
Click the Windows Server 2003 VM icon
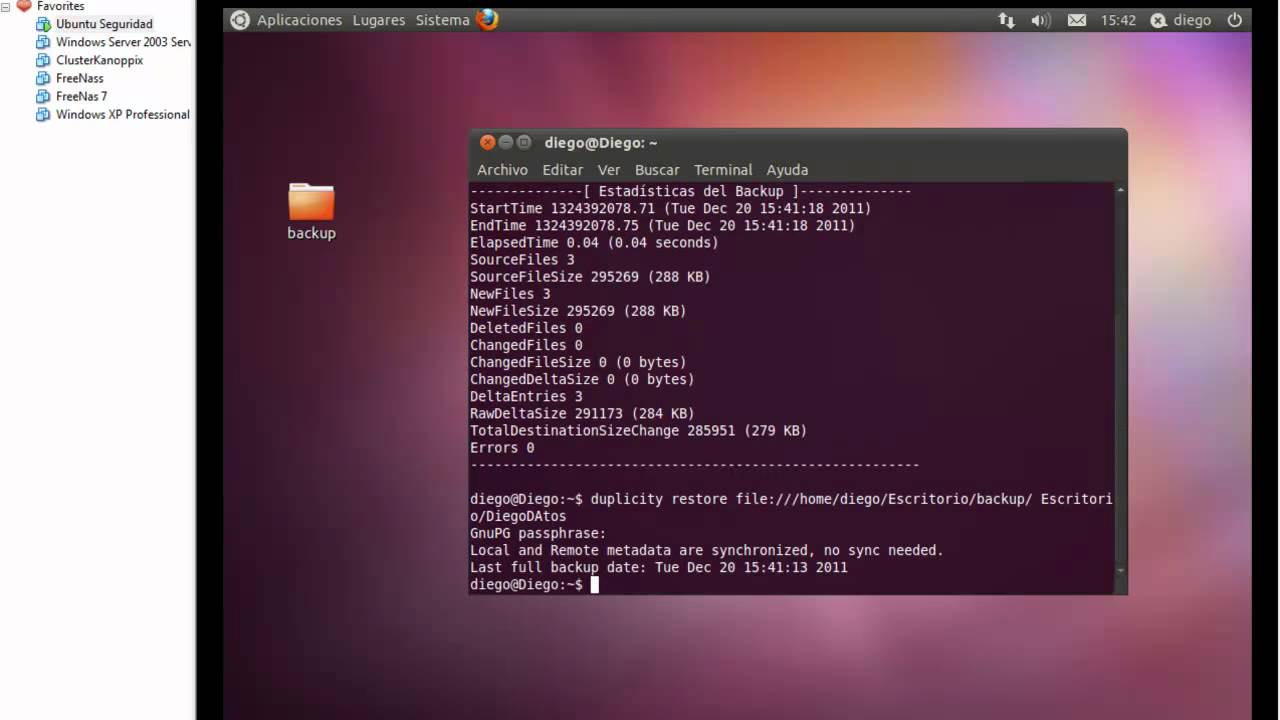(x=43, y=42)
